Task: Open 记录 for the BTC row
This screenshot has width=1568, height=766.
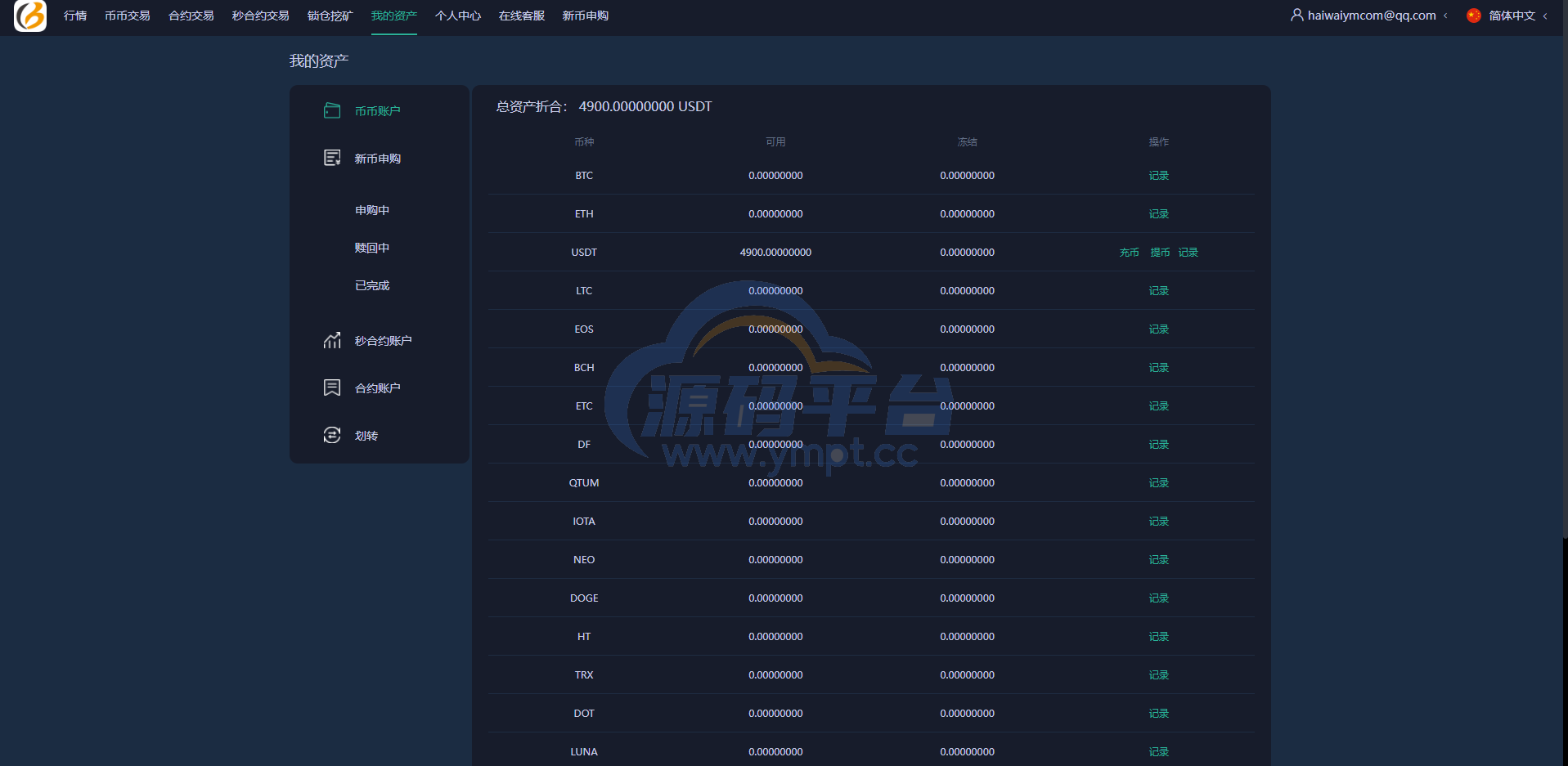Action: pos(1159,175)
